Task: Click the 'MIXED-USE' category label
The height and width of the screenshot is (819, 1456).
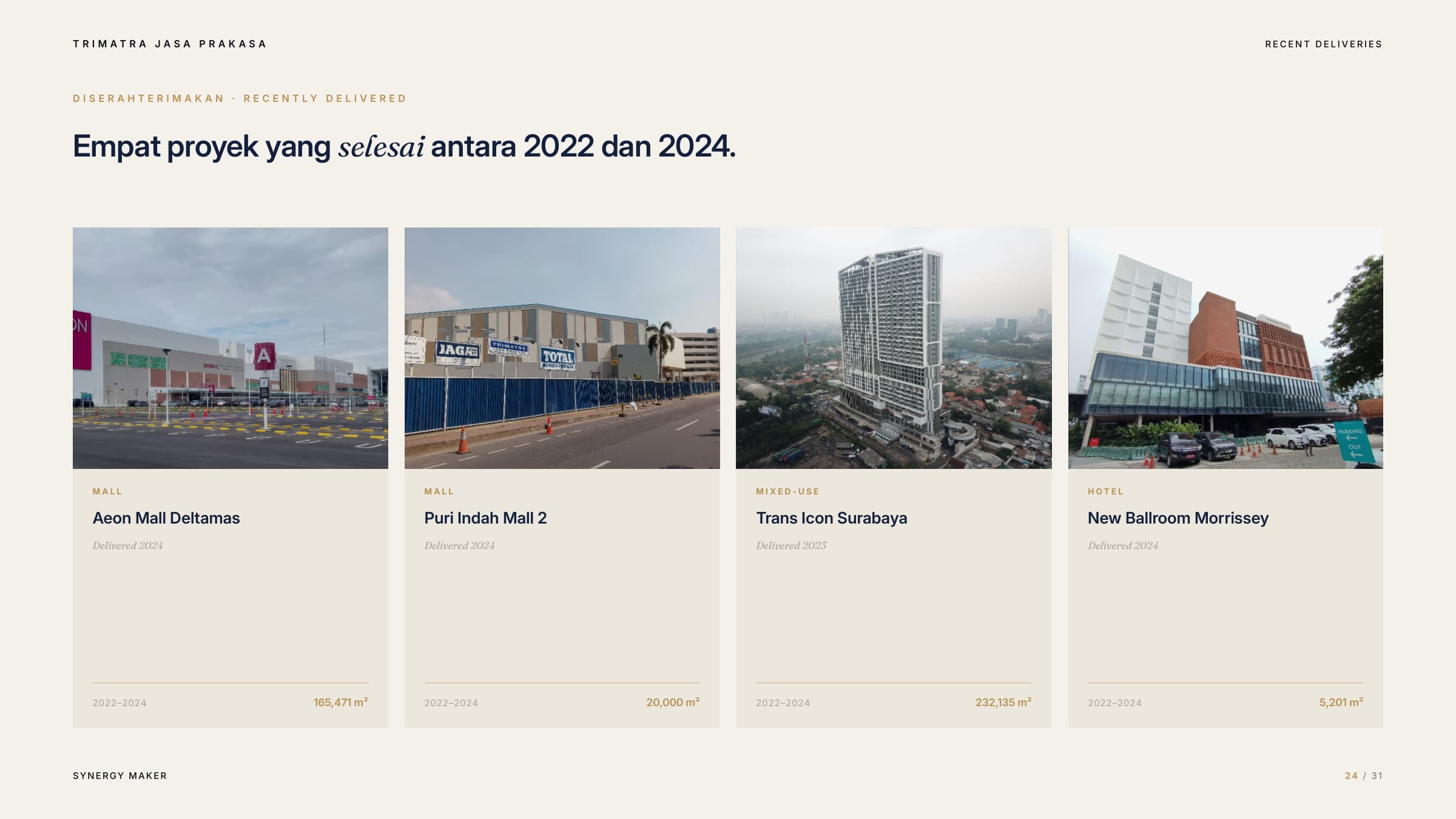Action: point(787,491)
